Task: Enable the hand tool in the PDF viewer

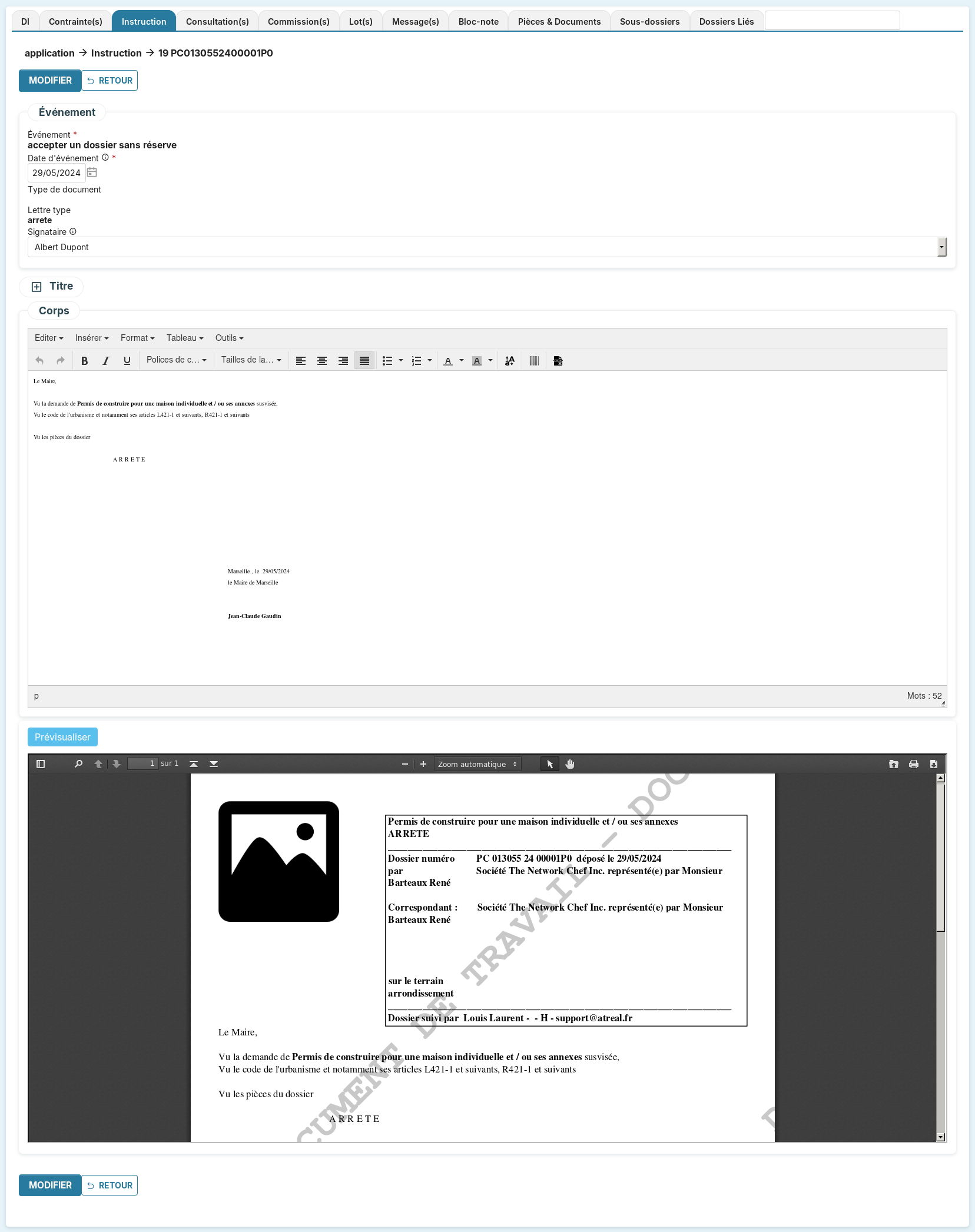Action: [x=570, y=764]
